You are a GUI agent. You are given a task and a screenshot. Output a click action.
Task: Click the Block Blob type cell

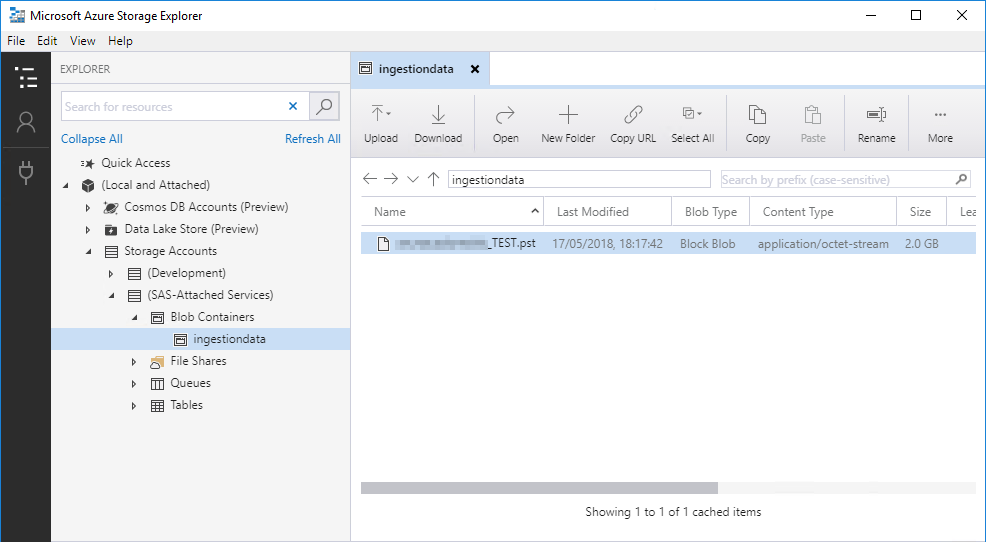coord(707,244)
